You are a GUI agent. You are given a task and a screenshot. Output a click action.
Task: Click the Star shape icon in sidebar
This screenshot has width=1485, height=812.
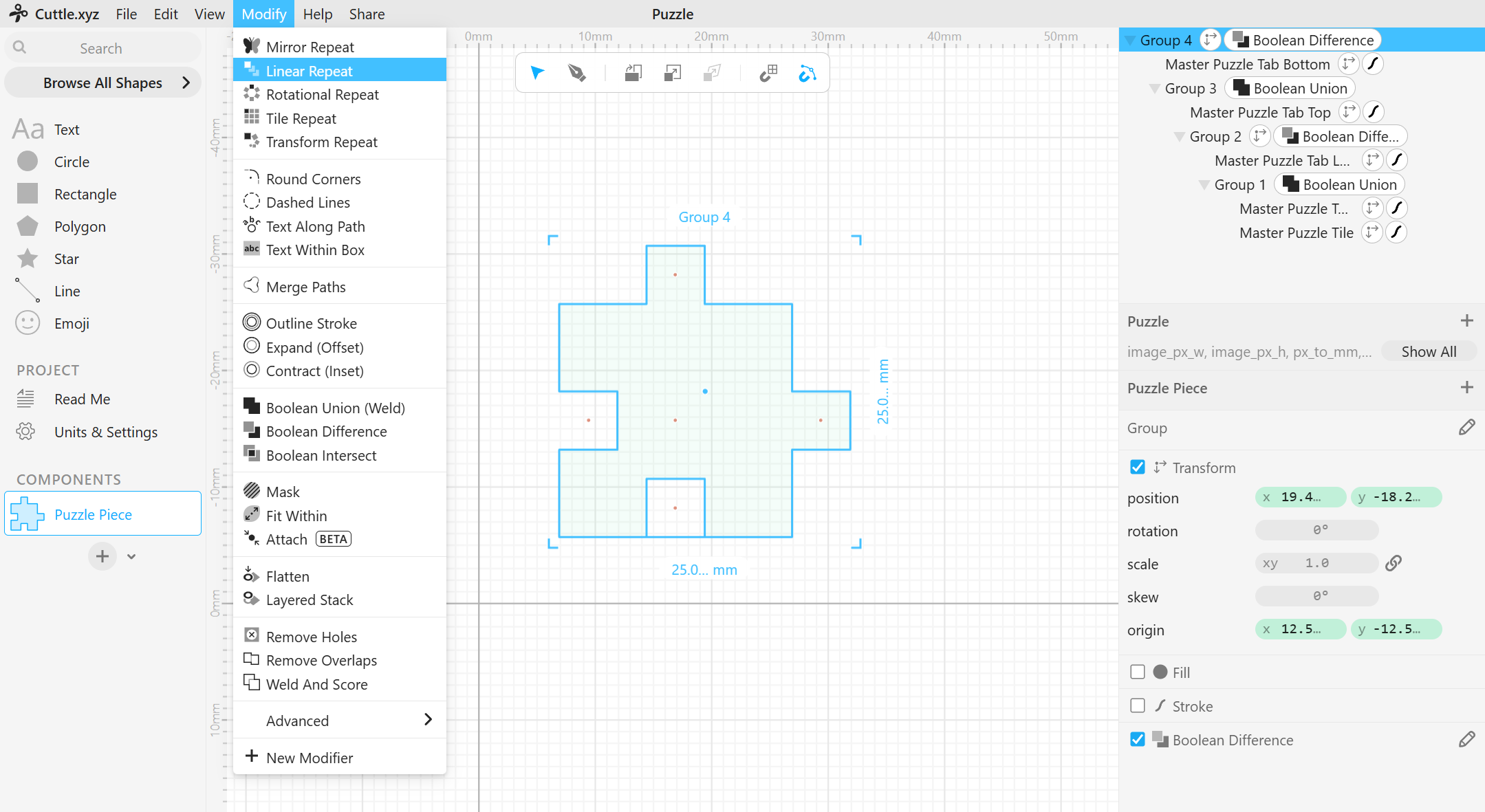(x=28, y=259)
